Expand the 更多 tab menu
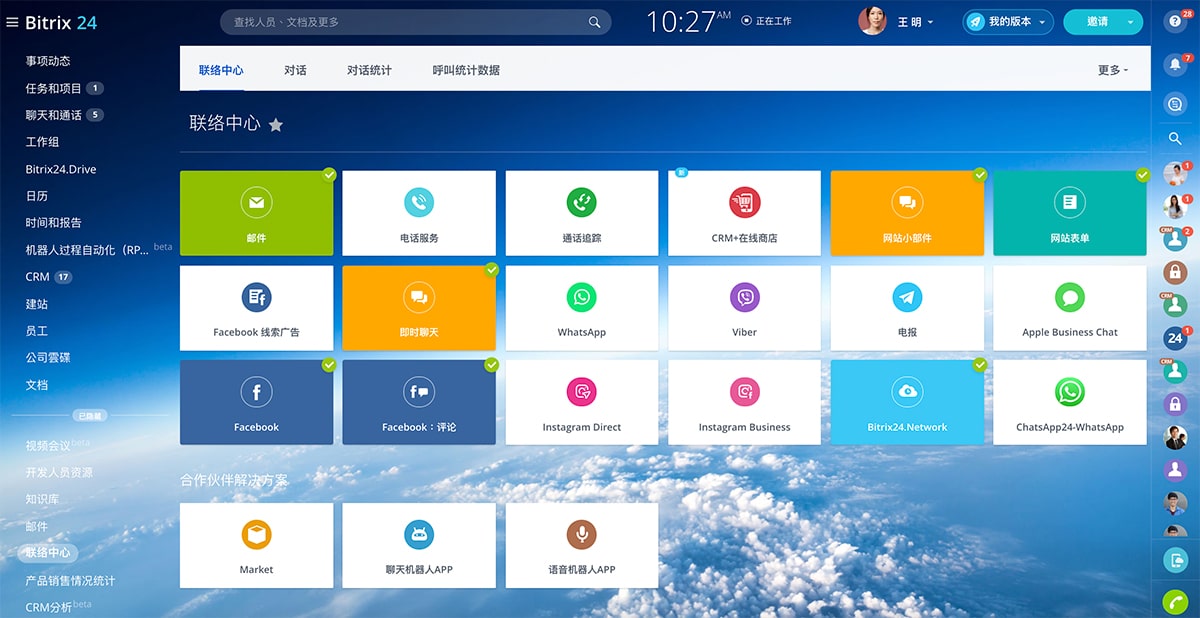 (1112, 70)
